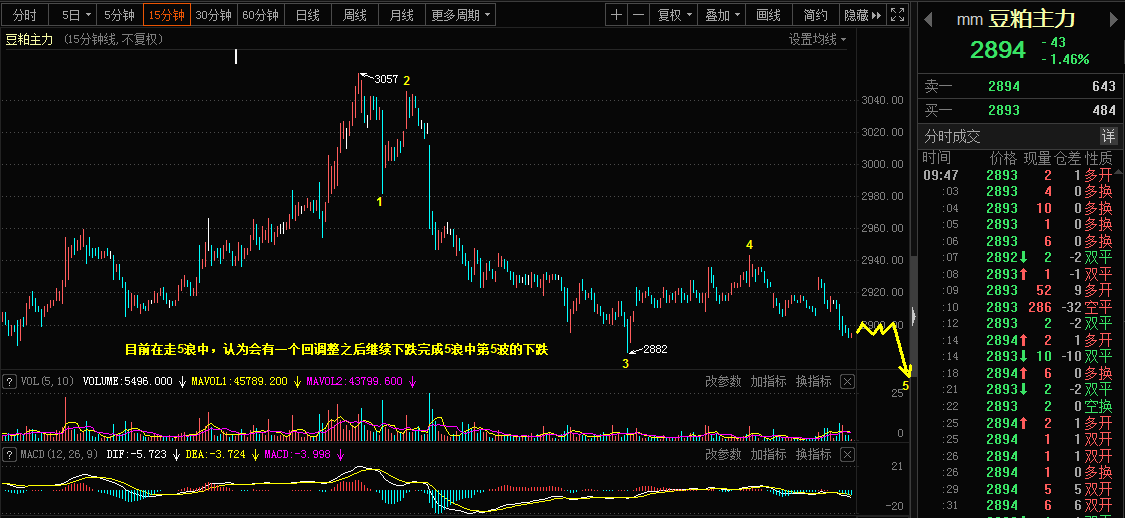Select 5分钟 period tab
Image resolution: width=1125 pixels, height=518 pixels.
(119, 14)
